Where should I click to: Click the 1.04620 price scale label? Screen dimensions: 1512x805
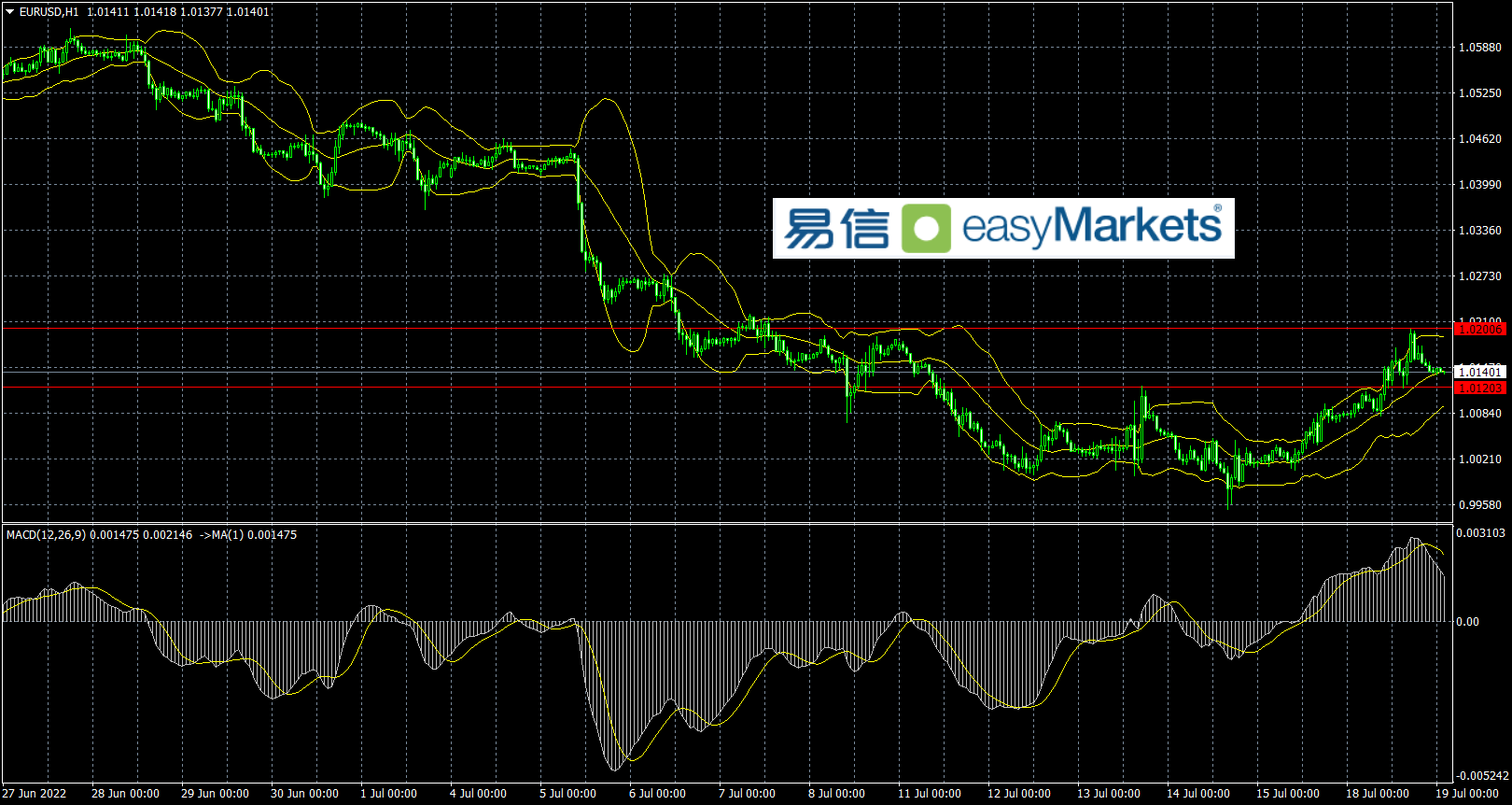(1480, 139)
